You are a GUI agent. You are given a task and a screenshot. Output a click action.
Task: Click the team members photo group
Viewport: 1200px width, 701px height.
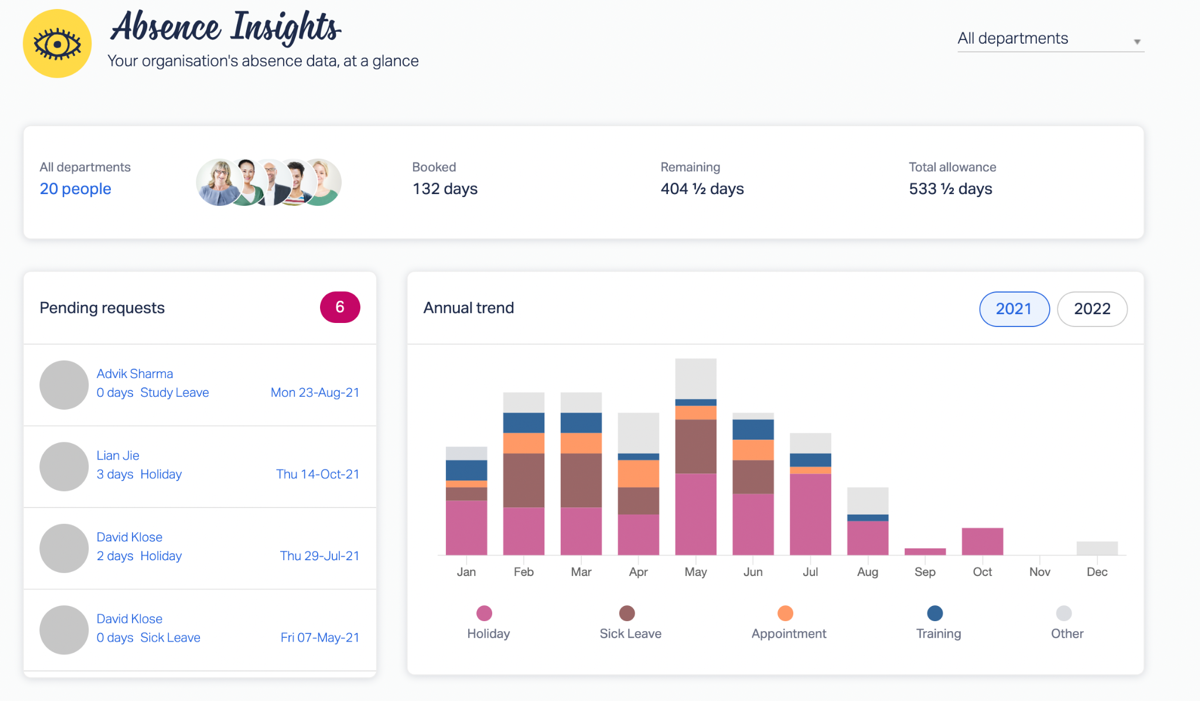point(269,182)
